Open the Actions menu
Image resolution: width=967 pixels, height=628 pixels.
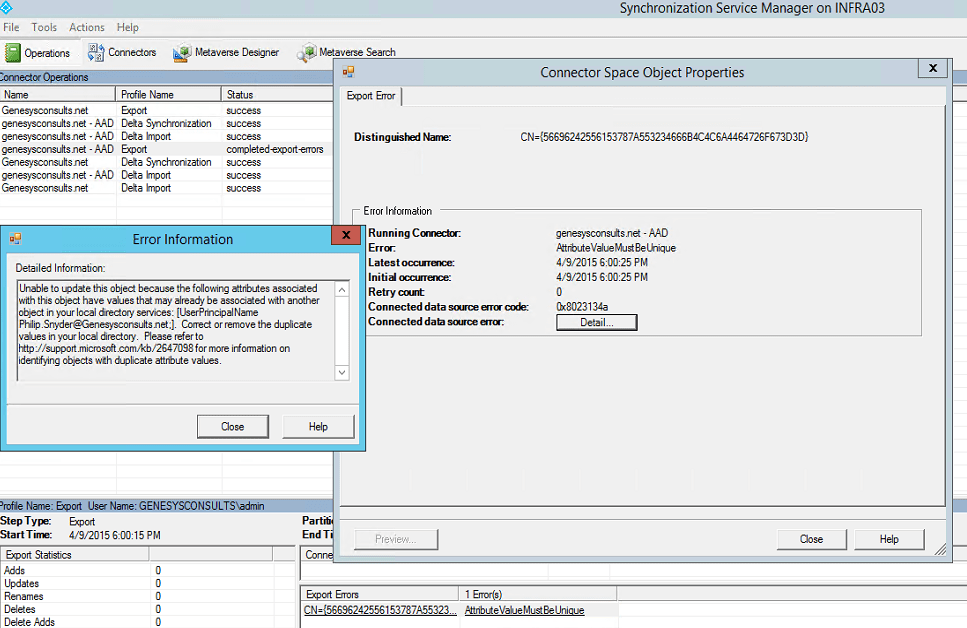(86, 27)
